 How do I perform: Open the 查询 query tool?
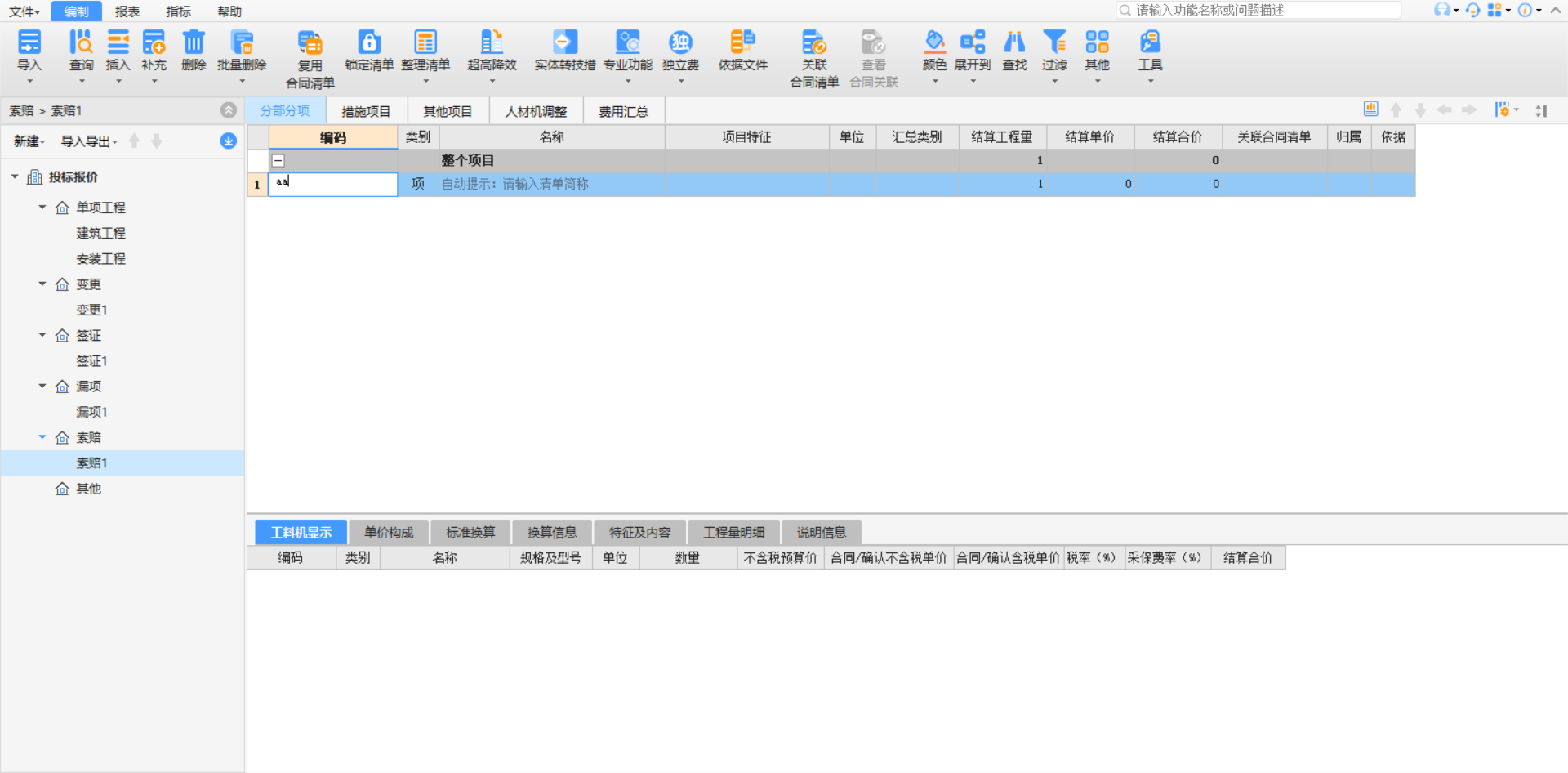81,42
